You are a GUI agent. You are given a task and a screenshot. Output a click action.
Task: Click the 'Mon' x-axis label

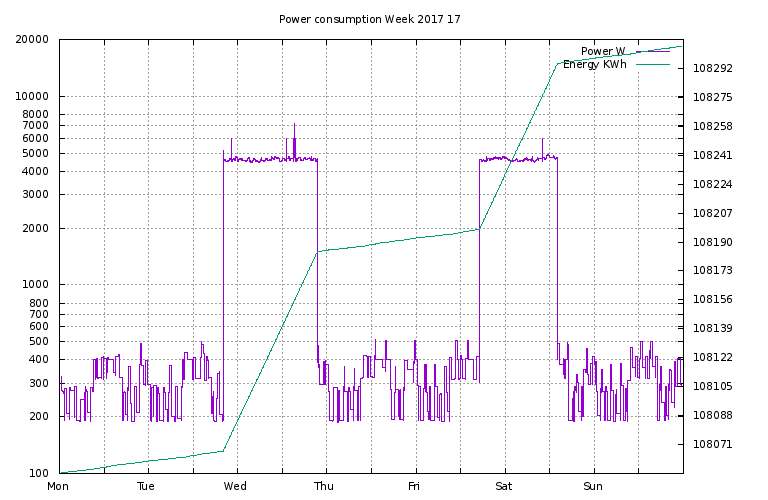coord(58,486)
